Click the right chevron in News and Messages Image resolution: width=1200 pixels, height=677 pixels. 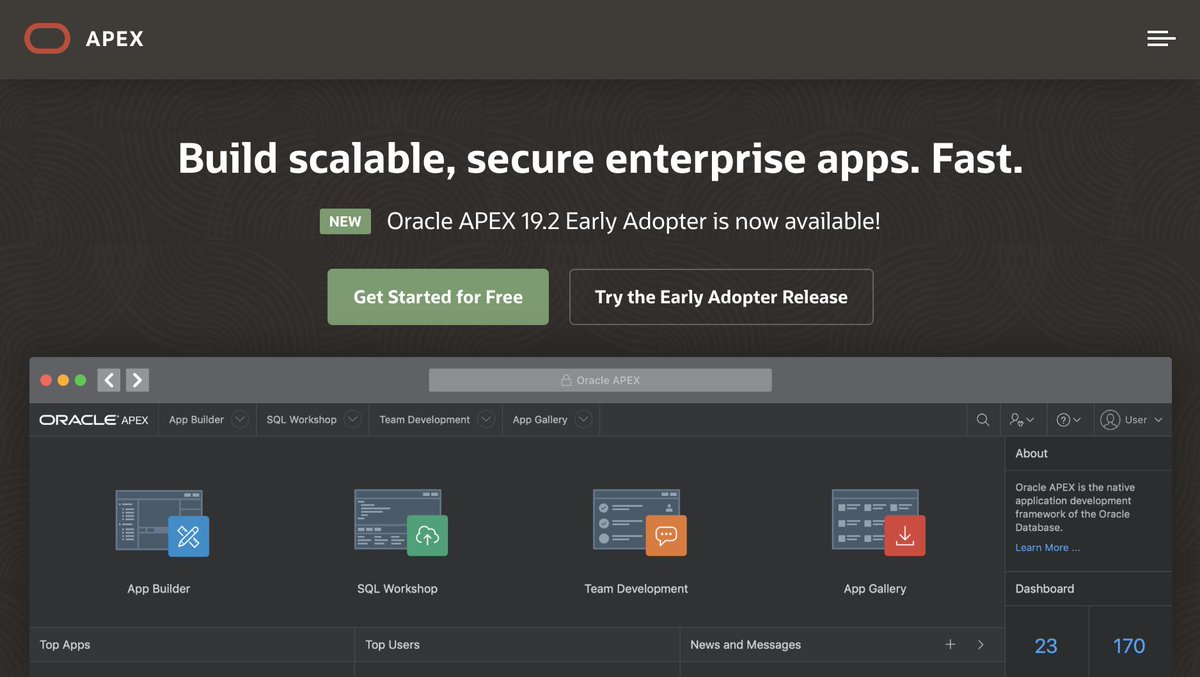tap(981, 645)
